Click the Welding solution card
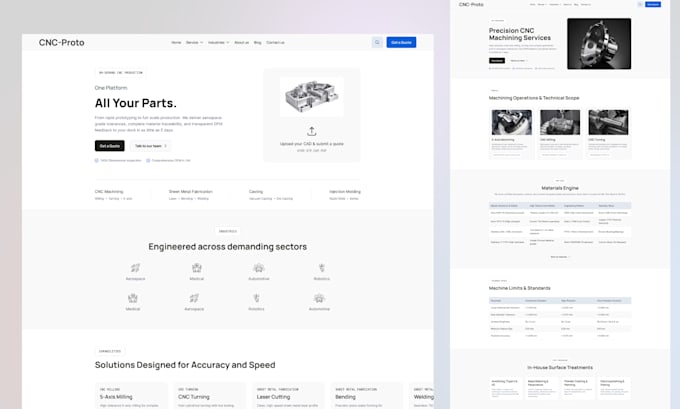 coord(421,396)
